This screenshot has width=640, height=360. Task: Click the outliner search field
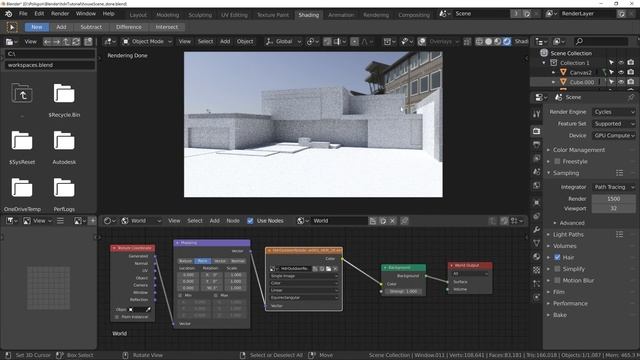pyautogui.click(x=601, y=41)
